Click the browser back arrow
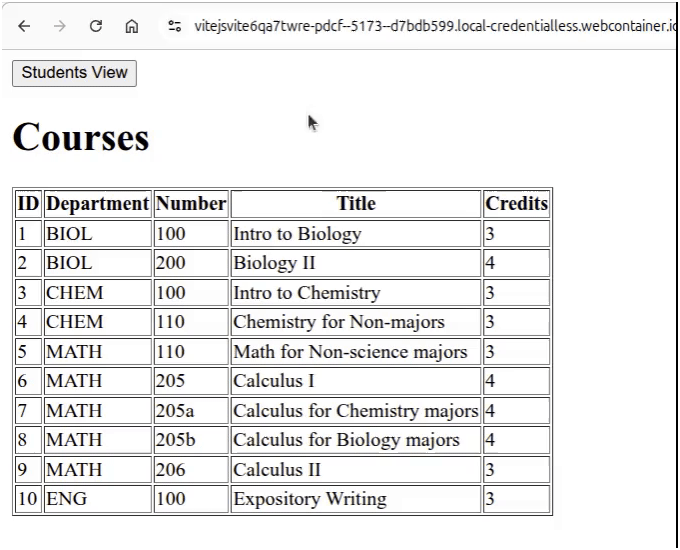Image resolution: width=680 pixels, height=550 pixels. 24,26
